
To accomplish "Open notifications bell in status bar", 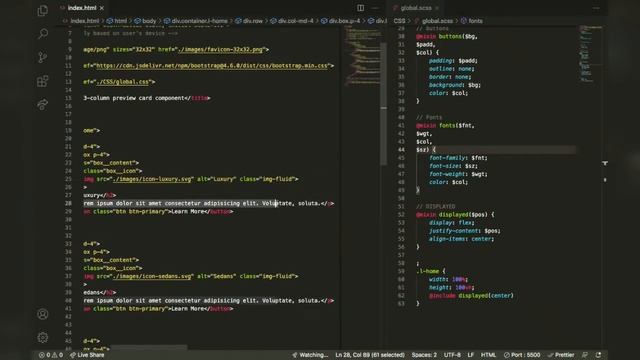I will [598, 355].
